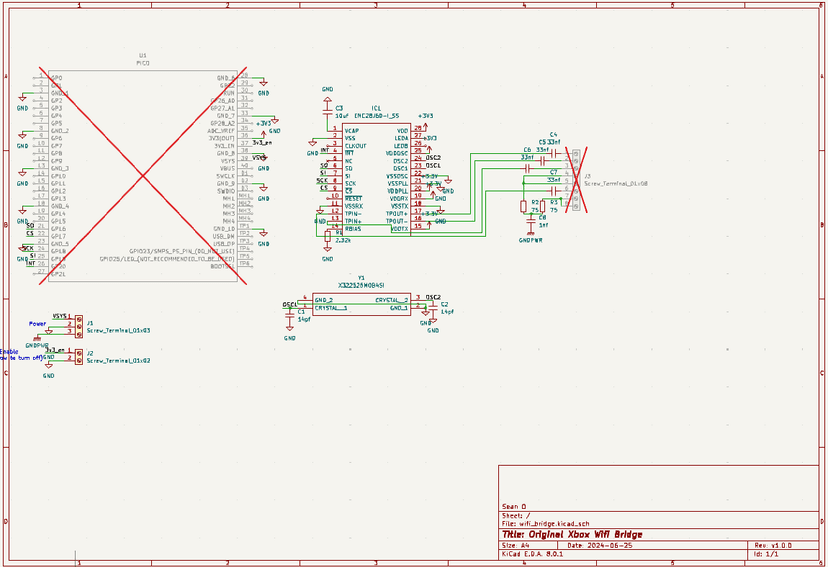The image size is (828, 567).
Task: Select the blue 'Power' text label
Action: pos(37,324)
